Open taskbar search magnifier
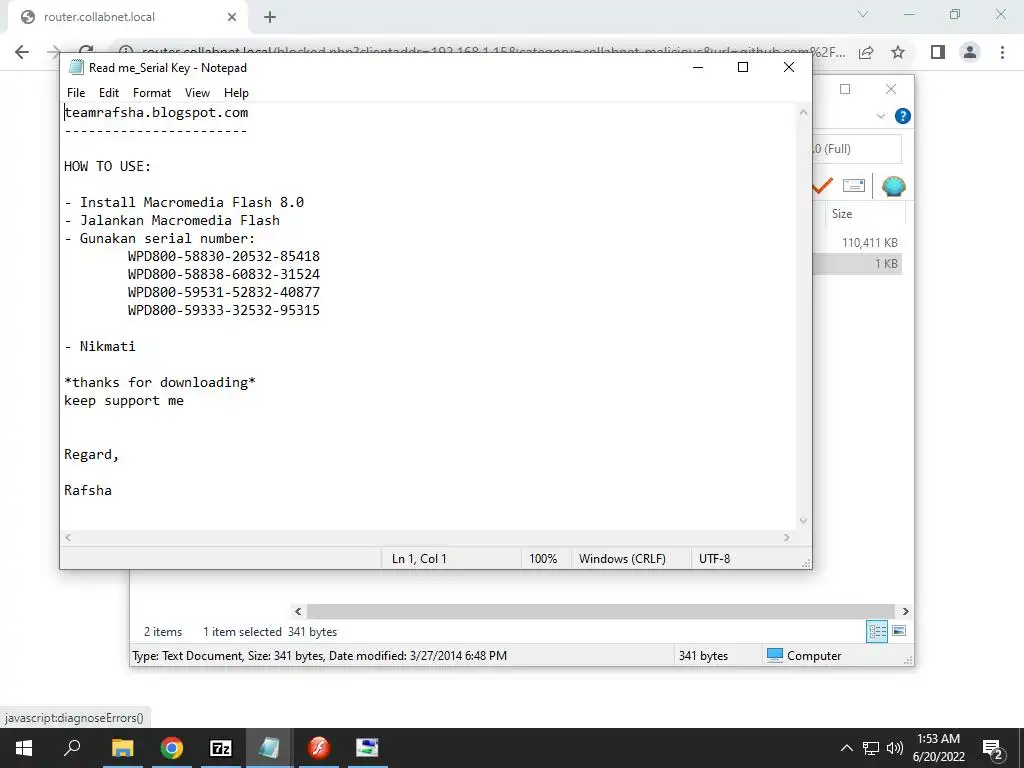Screen dimensions: 1024x768 point(72,748)
